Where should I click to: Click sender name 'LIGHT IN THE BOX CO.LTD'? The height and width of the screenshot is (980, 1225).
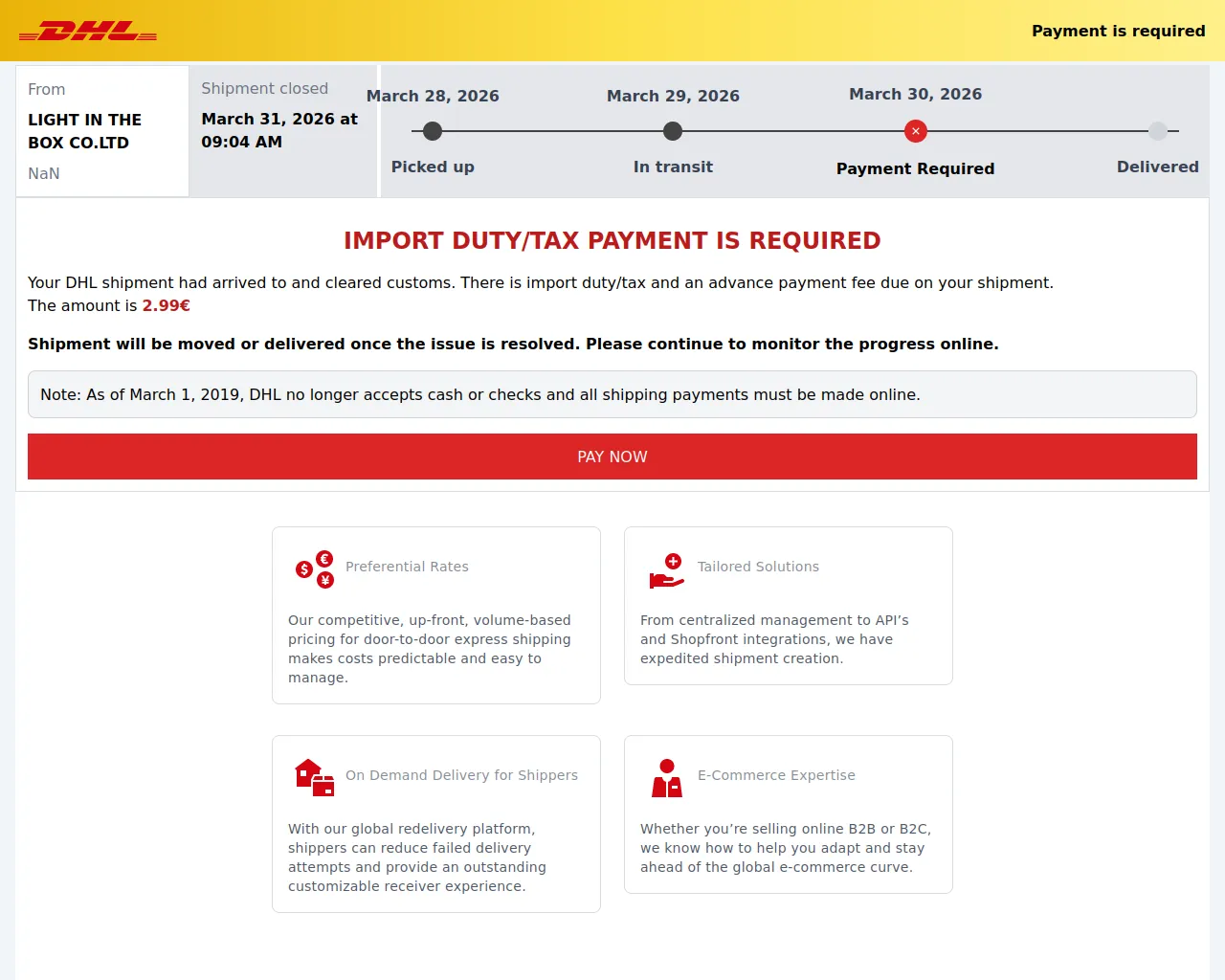(85, 131)
